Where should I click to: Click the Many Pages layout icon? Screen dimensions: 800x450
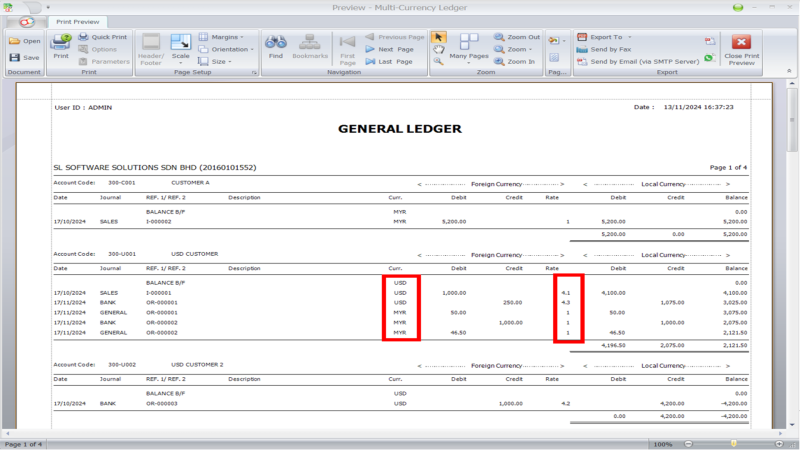pyautogui.click(x=469, y=42)
